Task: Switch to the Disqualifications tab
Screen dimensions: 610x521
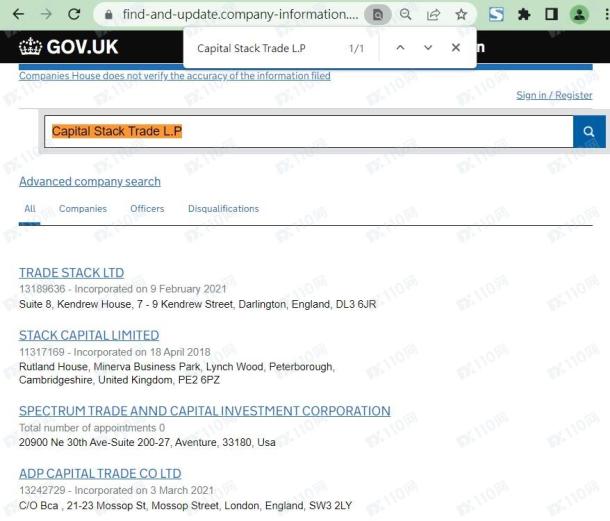Action: tap(223, 209)
